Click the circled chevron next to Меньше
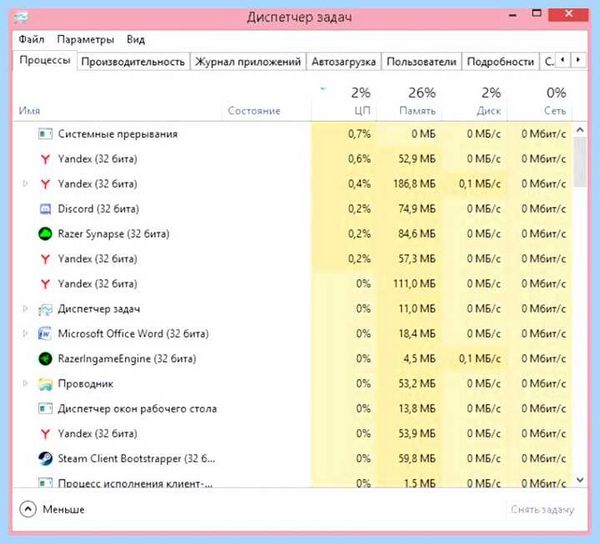This screenshot has width=600, height=544. tap(28, 510)
